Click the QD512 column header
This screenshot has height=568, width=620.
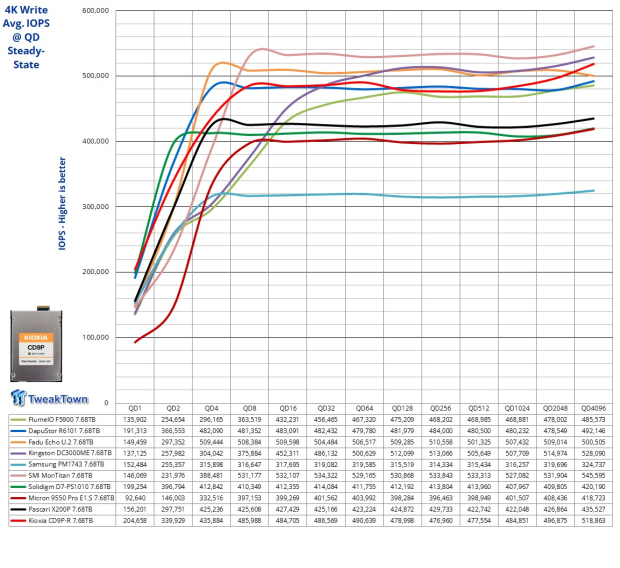pos(479,409)
